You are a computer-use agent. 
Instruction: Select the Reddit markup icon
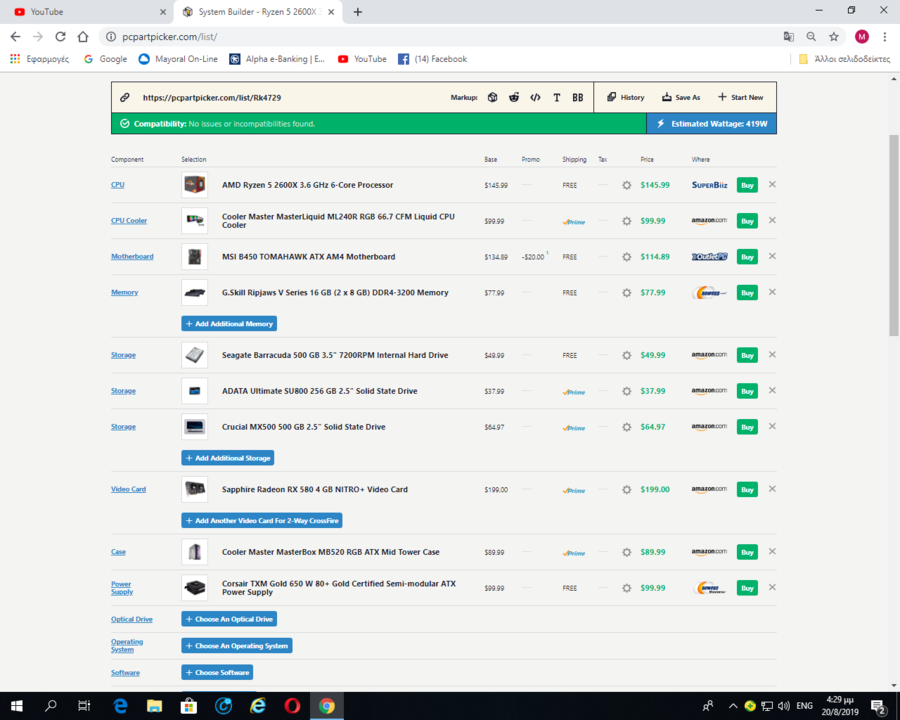[514, 98]
